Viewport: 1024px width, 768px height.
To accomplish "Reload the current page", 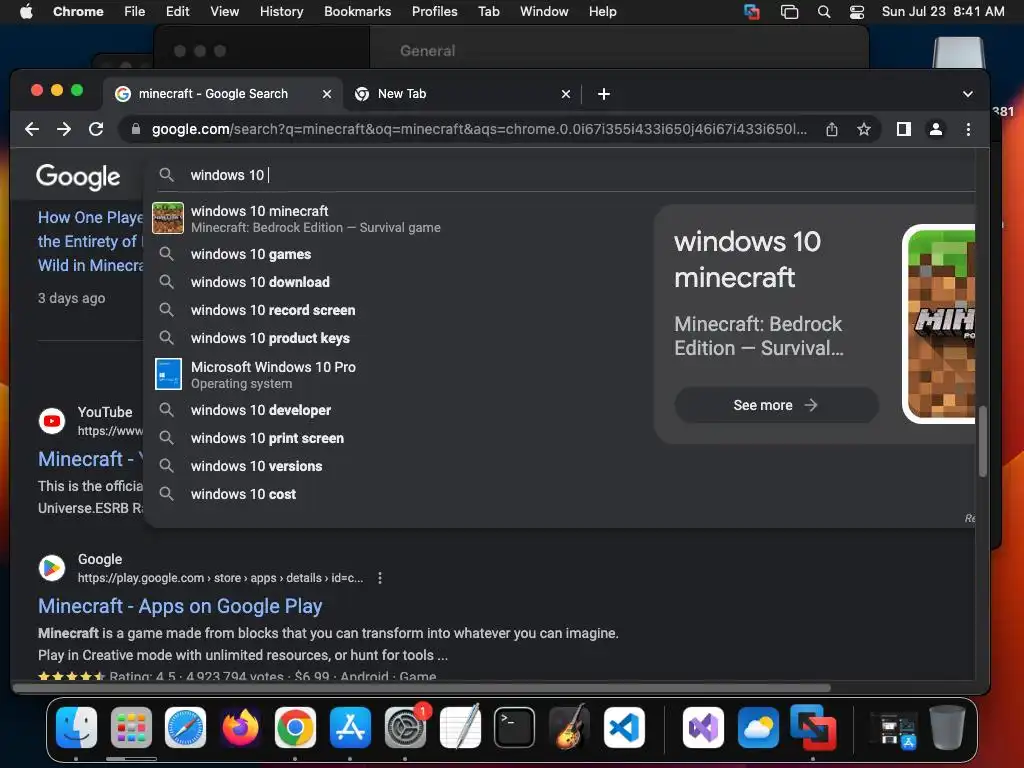I will coord(96,129).
